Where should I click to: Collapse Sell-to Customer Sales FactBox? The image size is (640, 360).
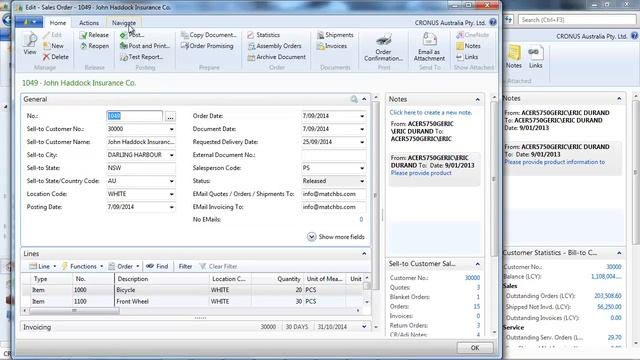click(x=477, y=264)
